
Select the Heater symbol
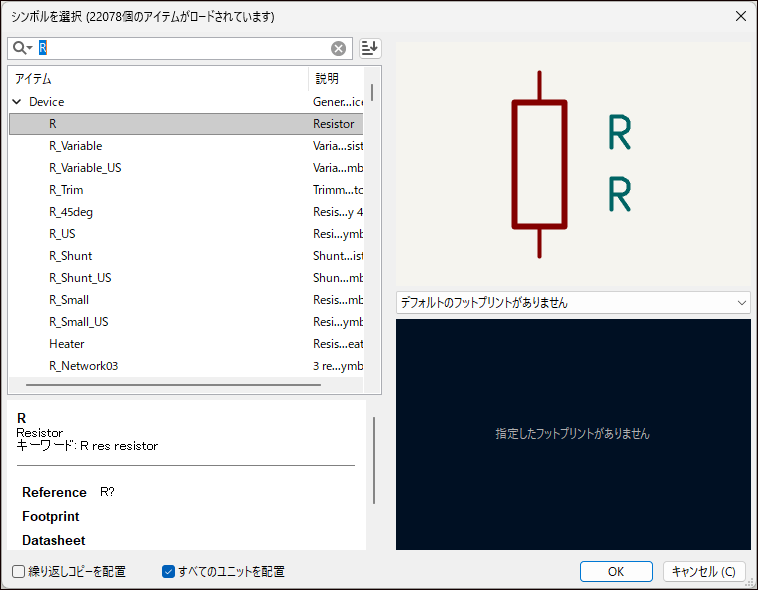[x=67, y=344]
